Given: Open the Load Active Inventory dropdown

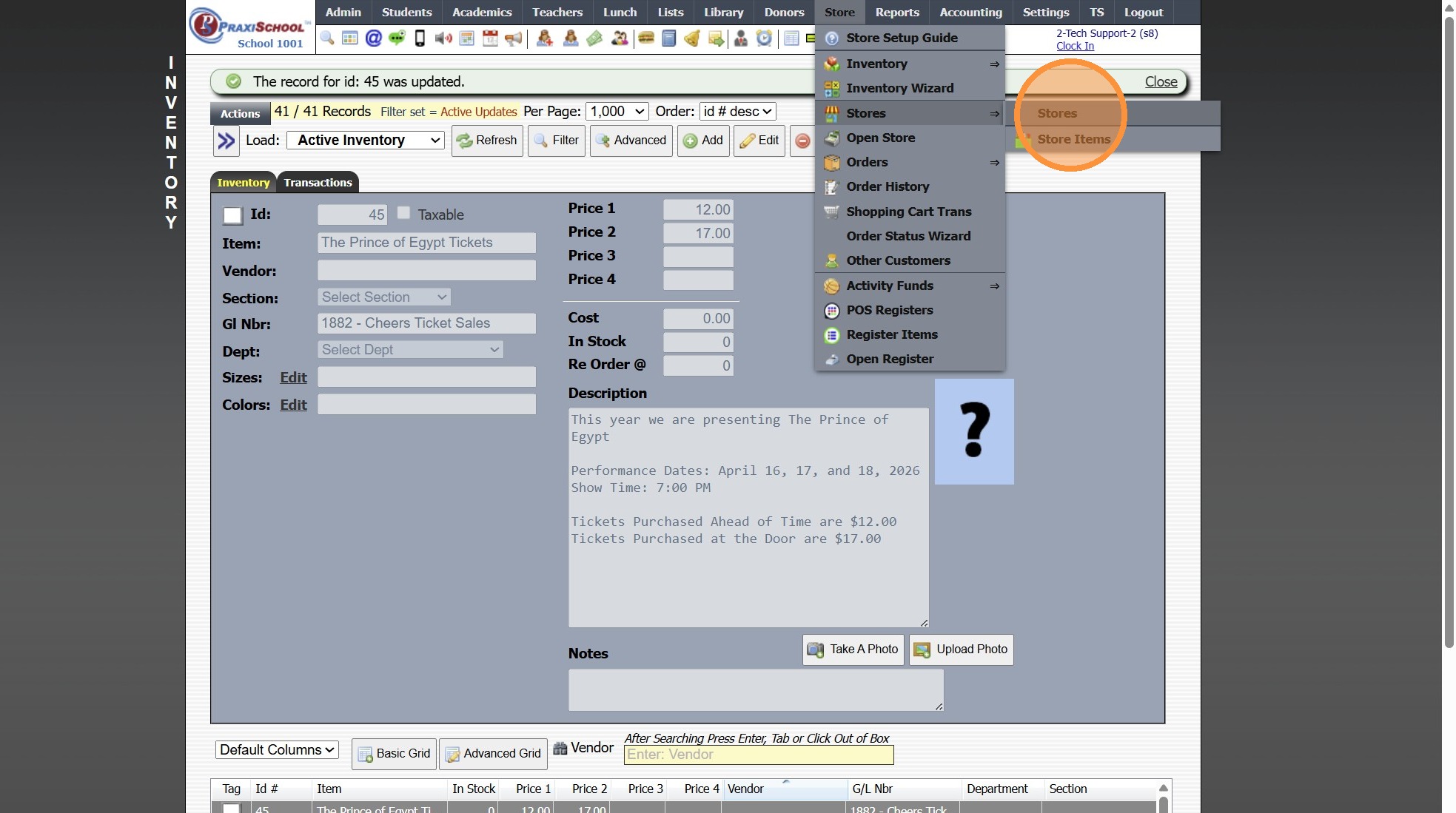Looking at the screenshot, I should coord(366,141).
